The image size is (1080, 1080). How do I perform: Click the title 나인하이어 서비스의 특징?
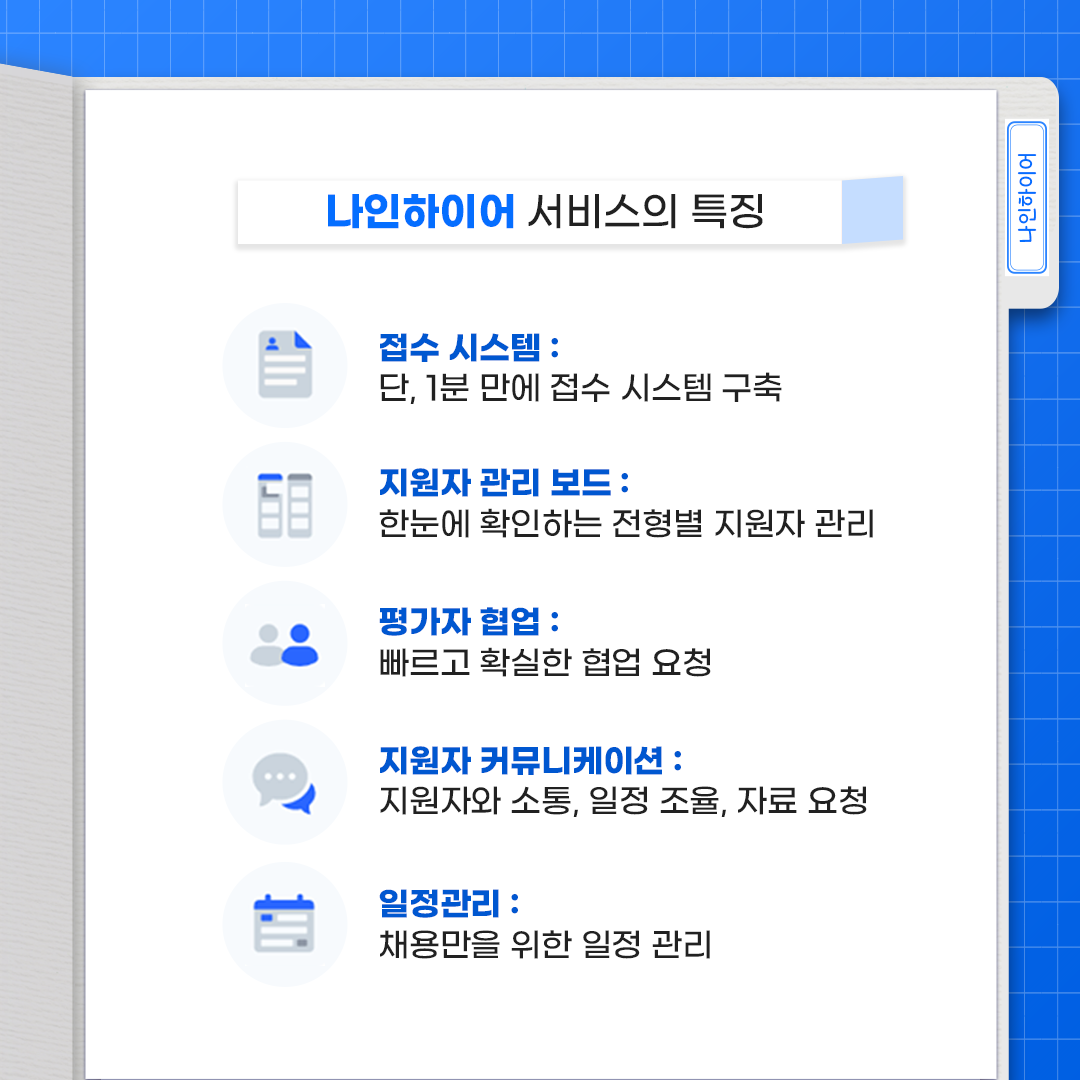(544, 211)
